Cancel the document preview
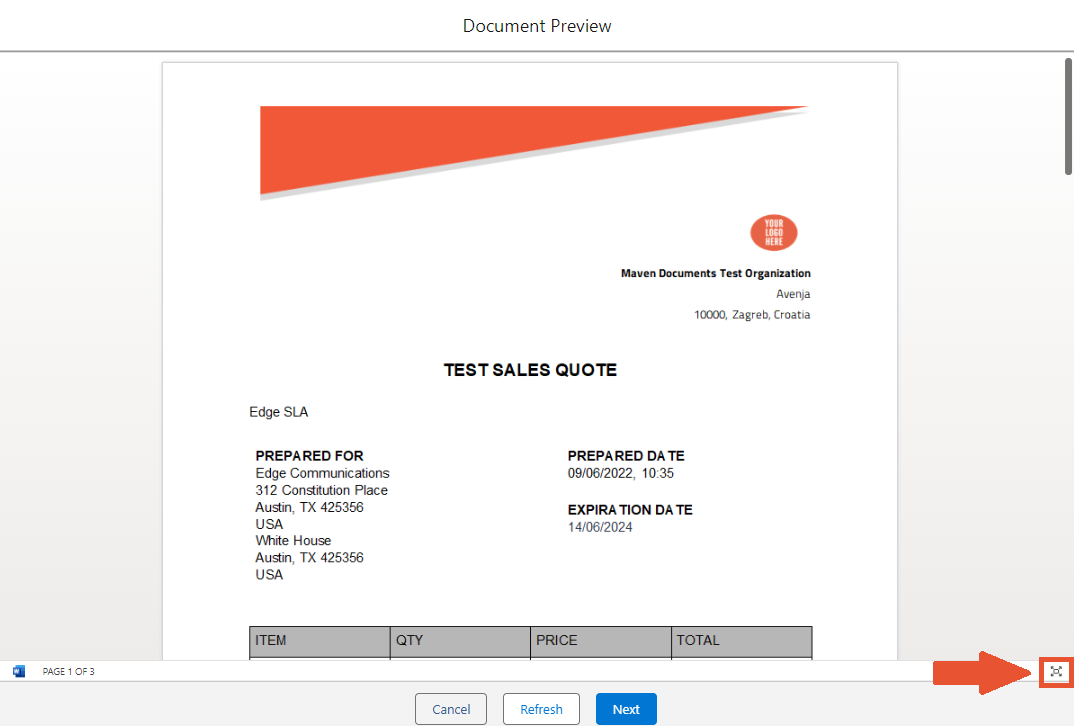This screenshot has width=1074, height=726. click(451, 709)
